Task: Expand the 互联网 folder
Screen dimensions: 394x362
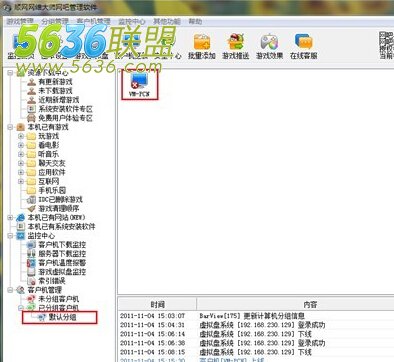Action: [21, 181]
